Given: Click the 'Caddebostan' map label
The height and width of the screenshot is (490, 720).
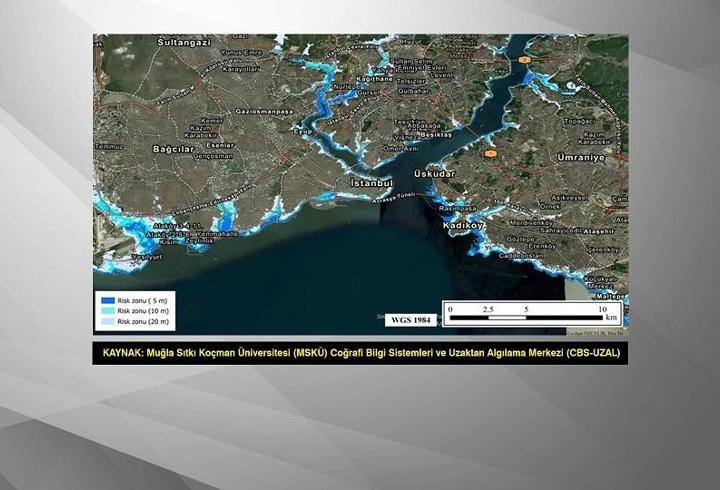Looking at the screenshot, I should [521, 255].
